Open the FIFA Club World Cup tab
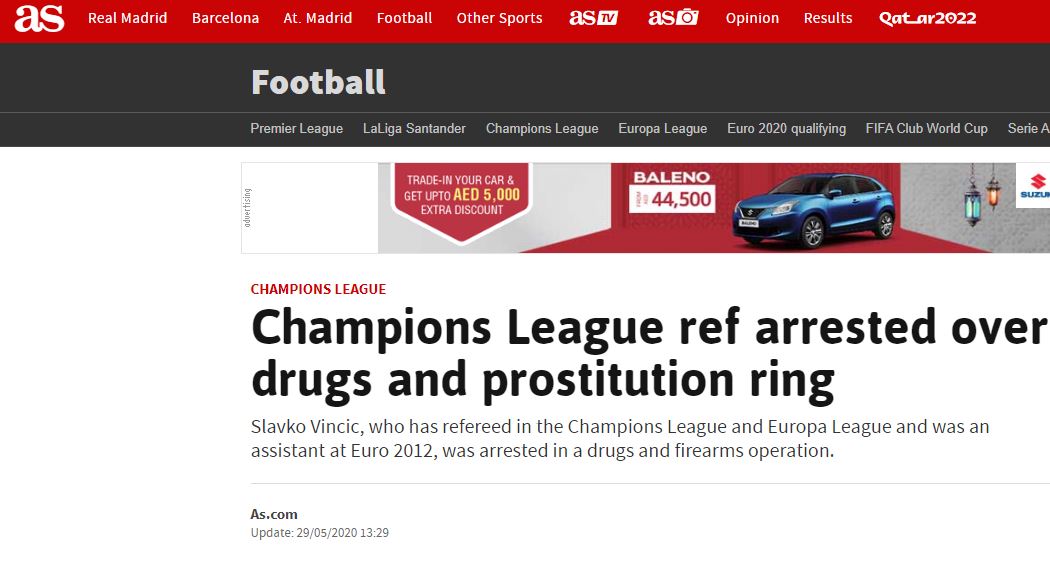1050x566 pixels. tap(926, 128)
